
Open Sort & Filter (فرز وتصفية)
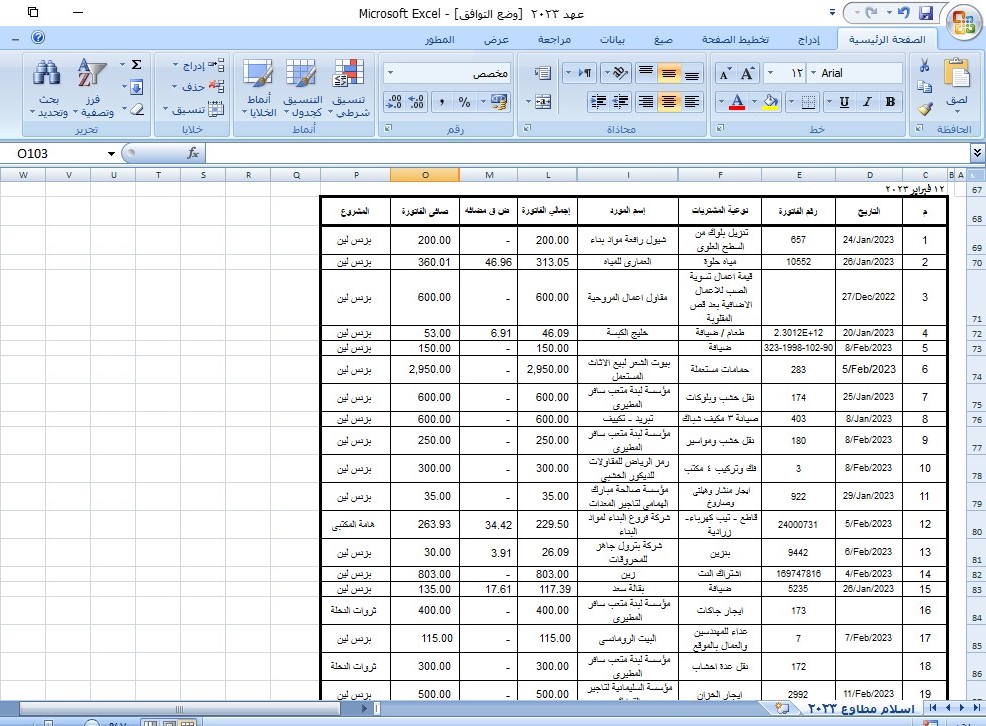pos(92,89)
